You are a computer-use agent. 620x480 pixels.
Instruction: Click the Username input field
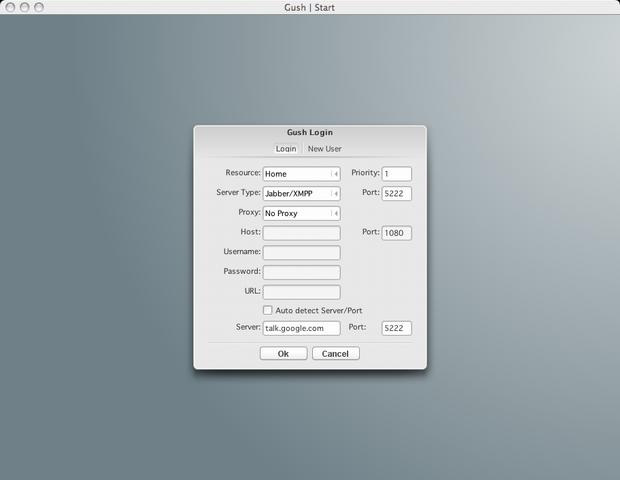pos(301,253)
